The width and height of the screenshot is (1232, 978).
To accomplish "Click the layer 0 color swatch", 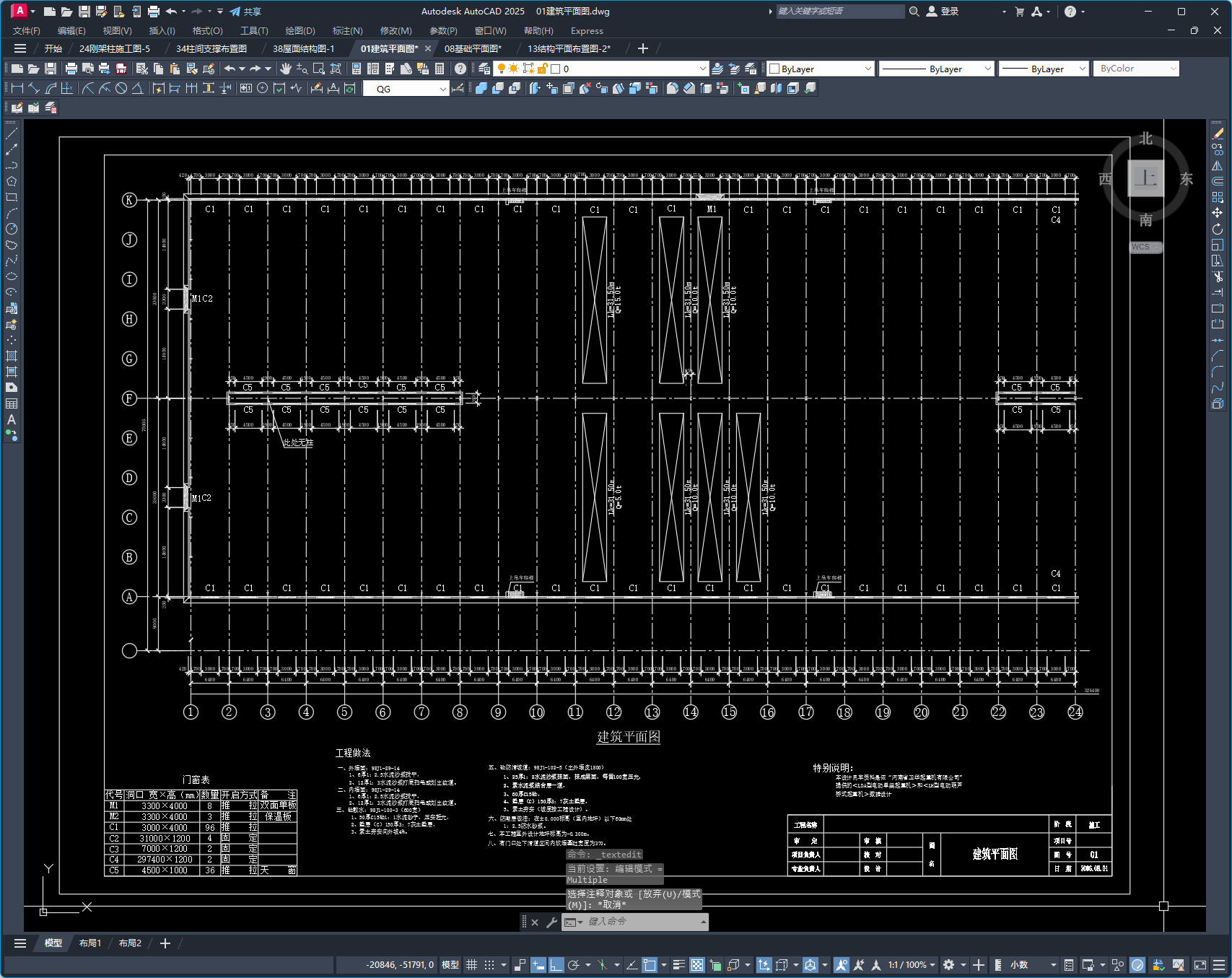I will pyautogui.click(x=556, y=69).
